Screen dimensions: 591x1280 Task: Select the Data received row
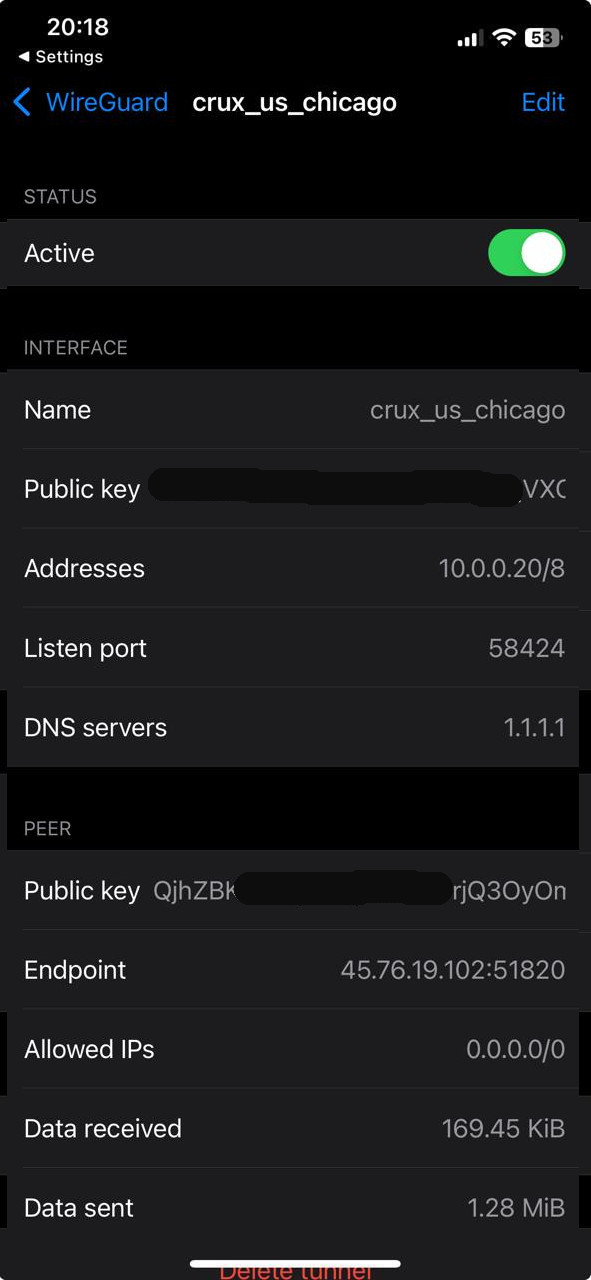tap(294, 1128)
